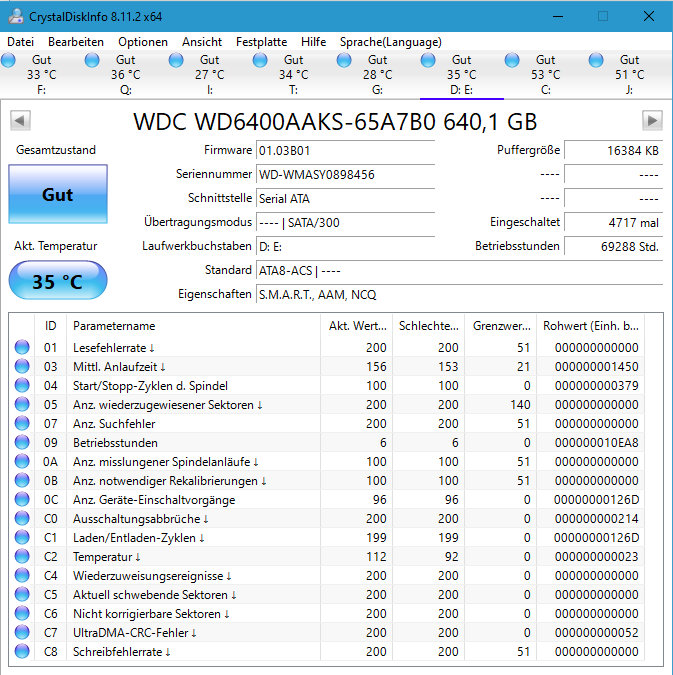Click status orb for wiederzugewiesener Sektoren row
This screenshot has width=673, height=675.
[x=22, y=404]
